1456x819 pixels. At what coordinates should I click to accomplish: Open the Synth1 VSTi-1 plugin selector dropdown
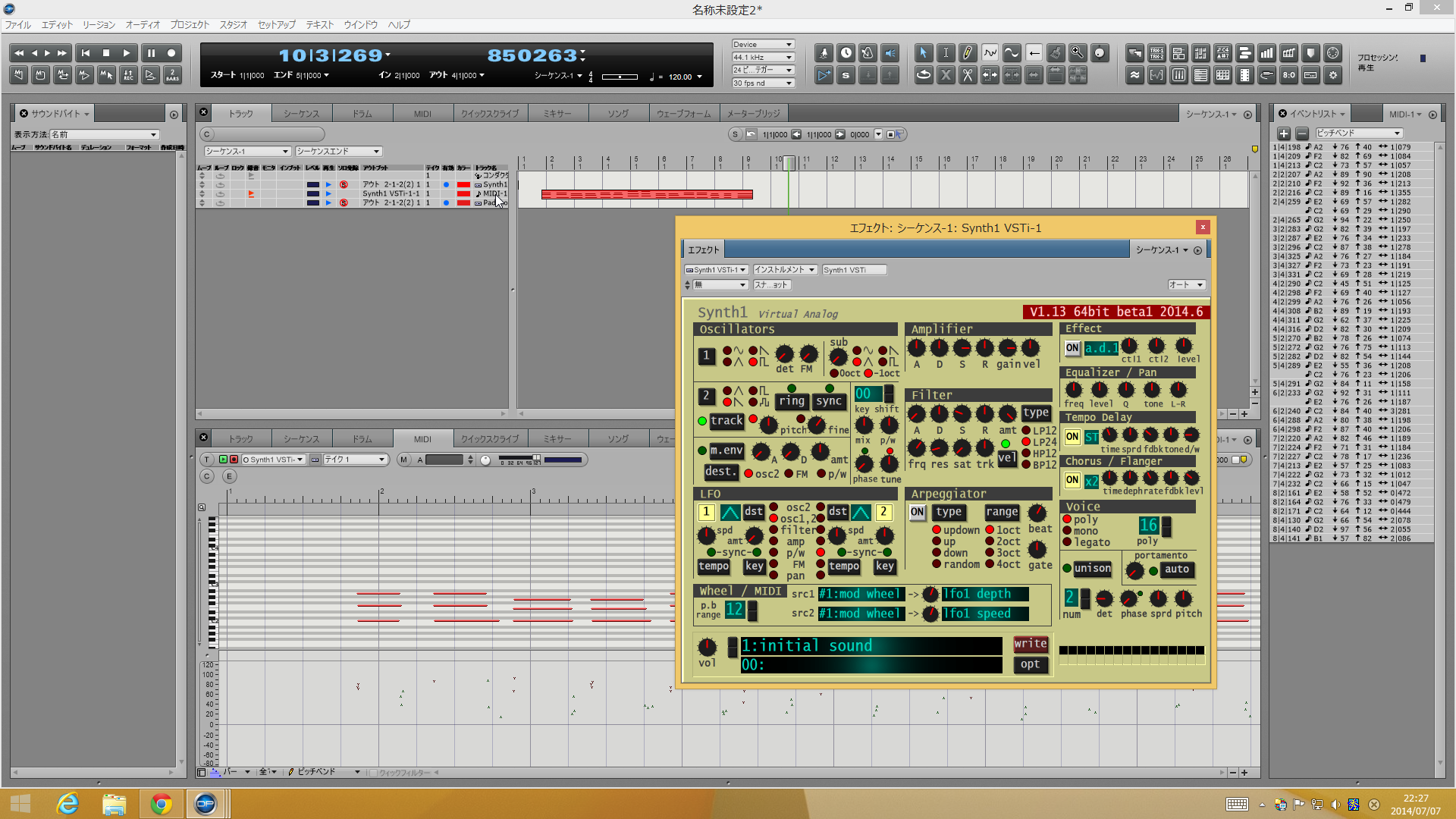[x=716, y=270]
